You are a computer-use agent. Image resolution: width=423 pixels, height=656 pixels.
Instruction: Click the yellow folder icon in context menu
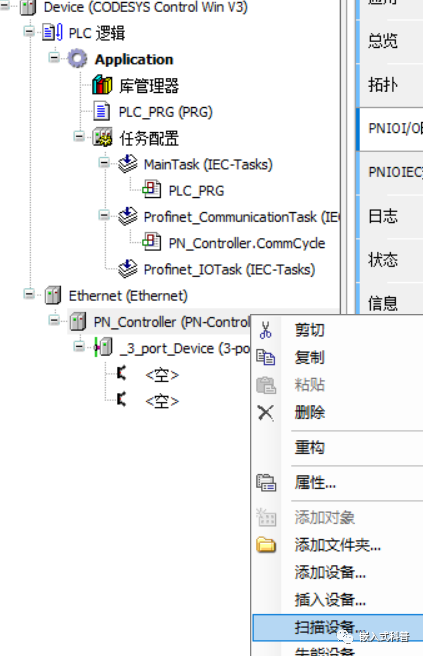(x=266, y=545)
